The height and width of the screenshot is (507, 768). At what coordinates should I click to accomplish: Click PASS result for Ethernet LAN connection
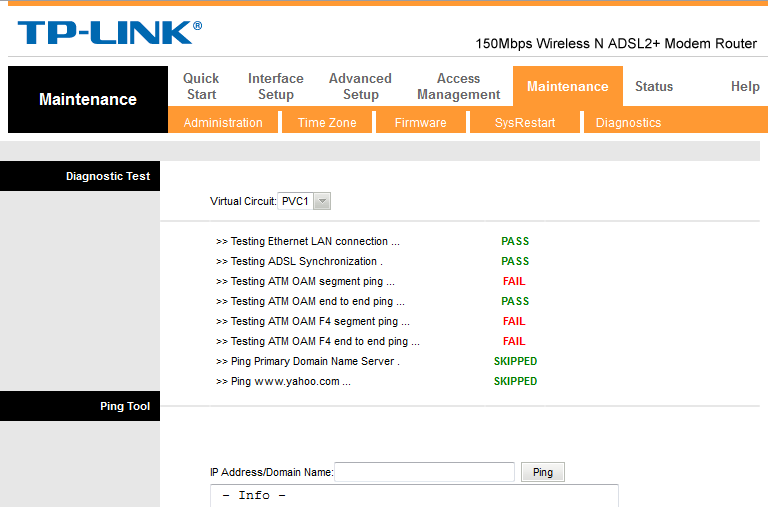(515, 241)
